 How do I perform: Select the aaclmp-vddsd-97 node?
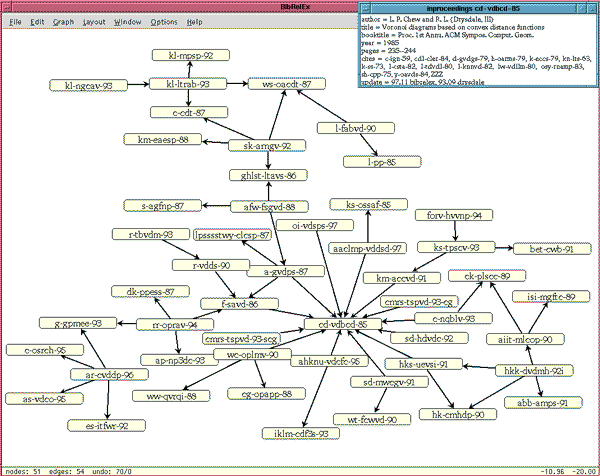tap(367, 248)
